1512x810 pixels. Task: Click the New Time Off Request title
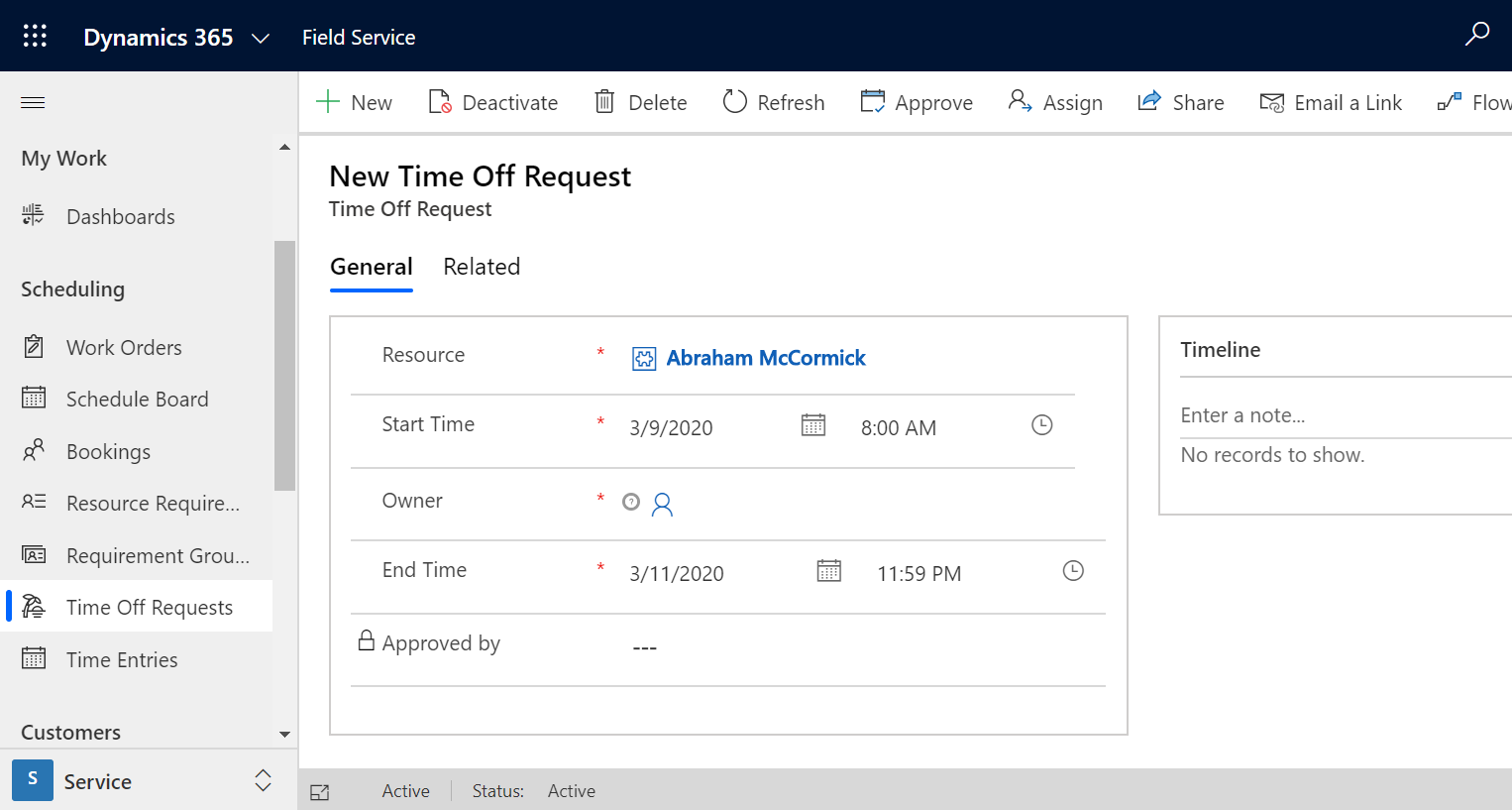(x=481, y=176)
